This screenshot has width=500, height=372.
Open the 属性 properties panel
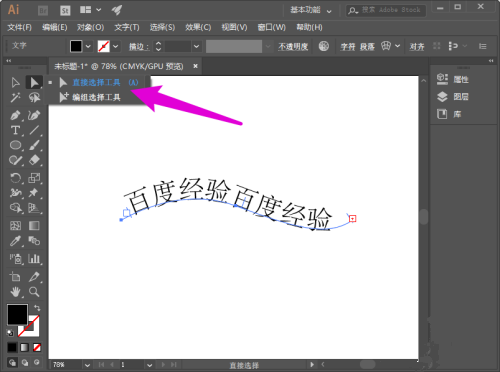(453, 79)
